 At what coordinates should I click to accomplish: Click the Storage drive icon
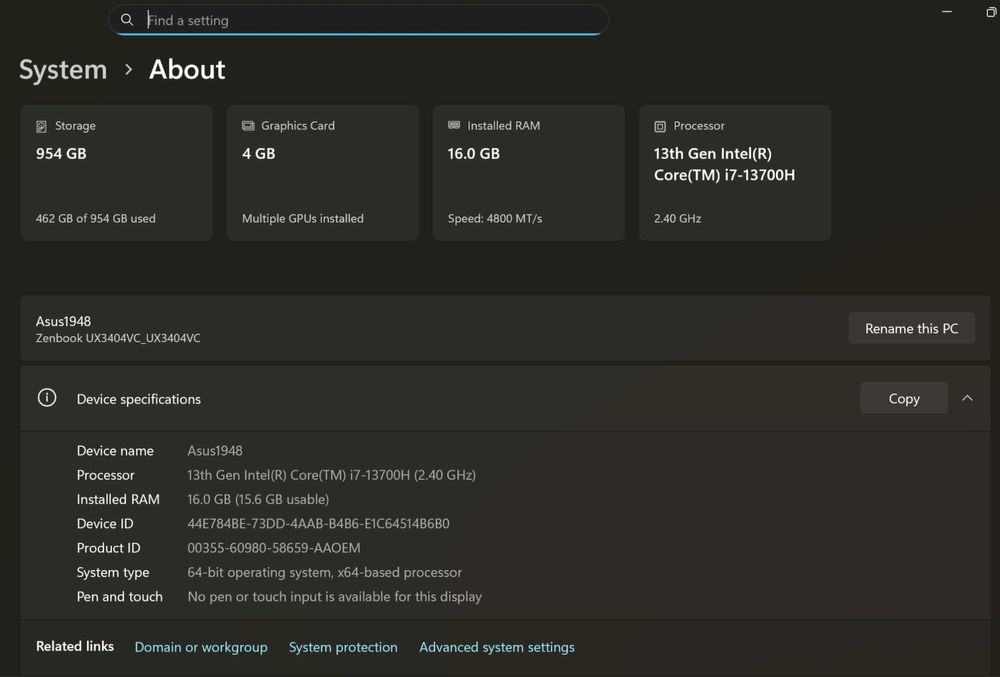click(42, 127)
